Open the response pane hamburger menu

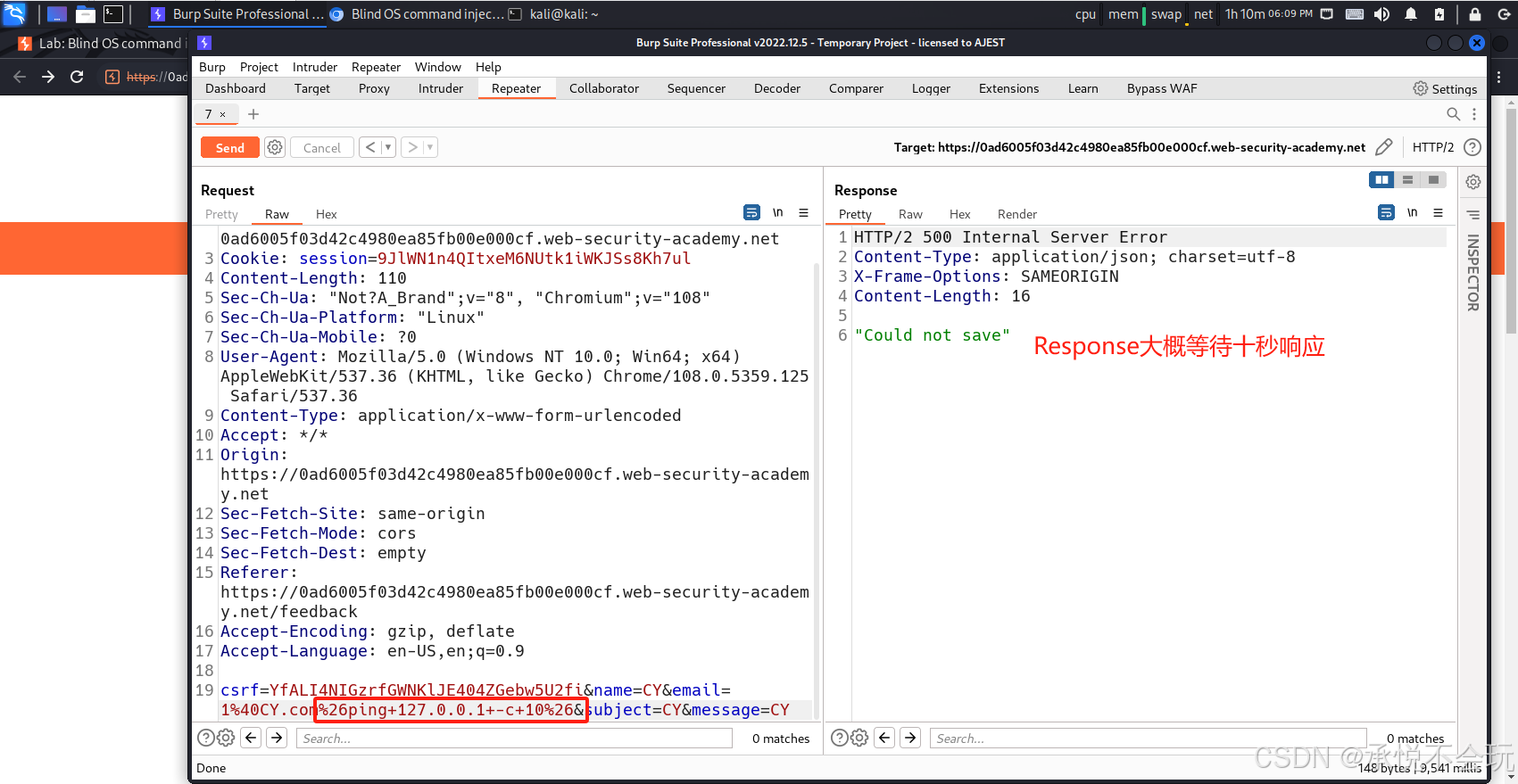pyautogui.click(x=1438, y=212)
